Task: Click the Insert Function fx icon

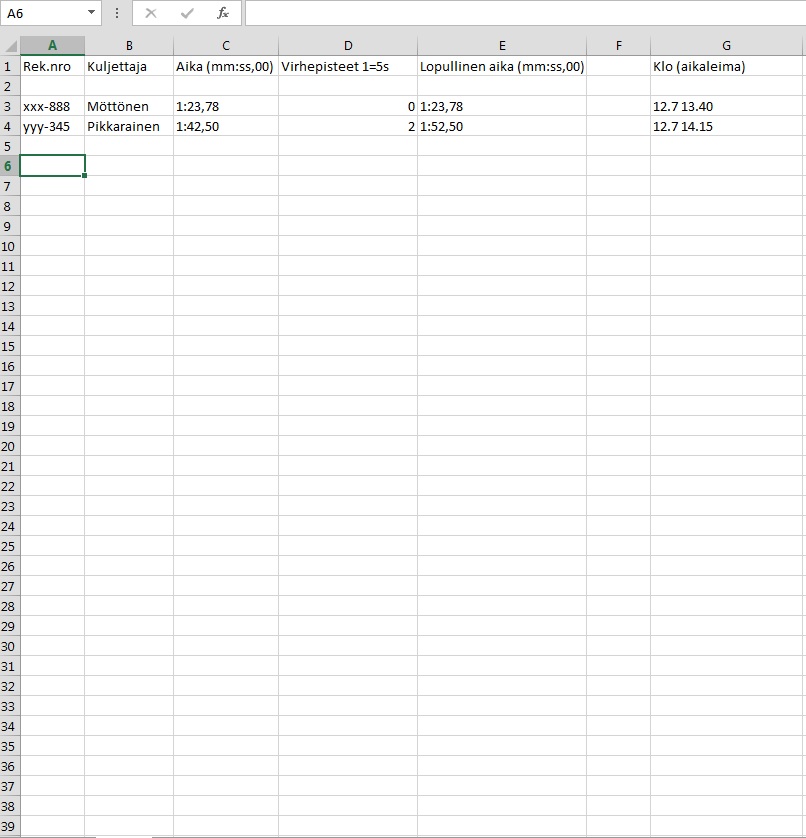Action: tap(223, 13)
